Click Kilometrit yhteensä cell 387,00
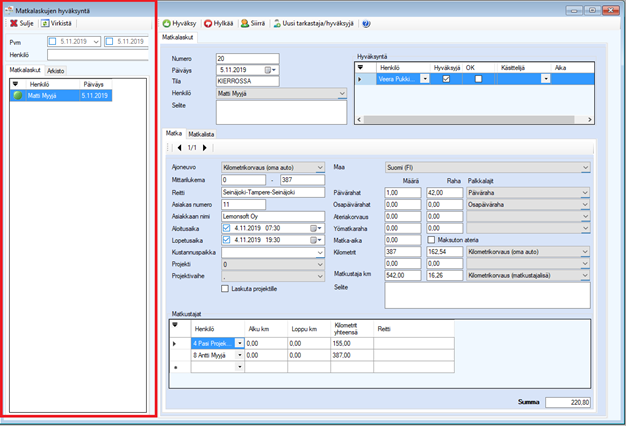This screenshot has width=626, height=426. (x=352, y=355)
